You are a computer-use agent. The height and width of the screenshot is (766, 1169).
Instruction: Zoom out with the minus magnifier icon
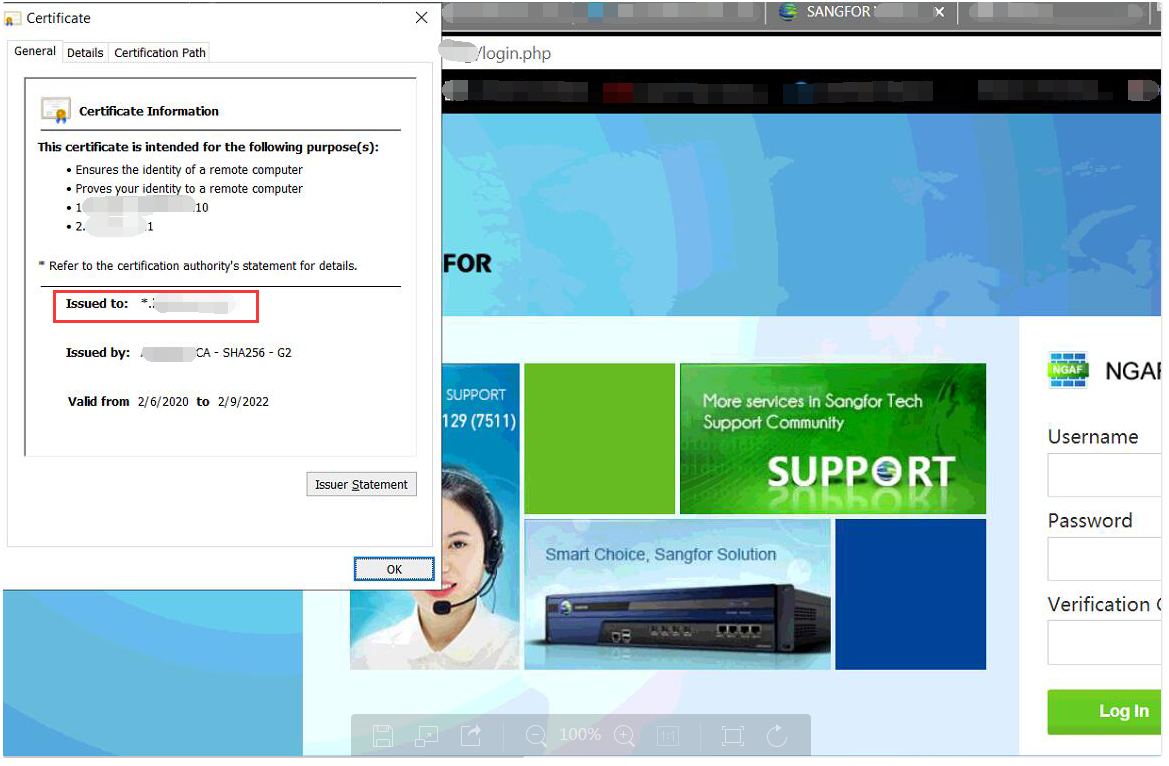coord(537,737)
